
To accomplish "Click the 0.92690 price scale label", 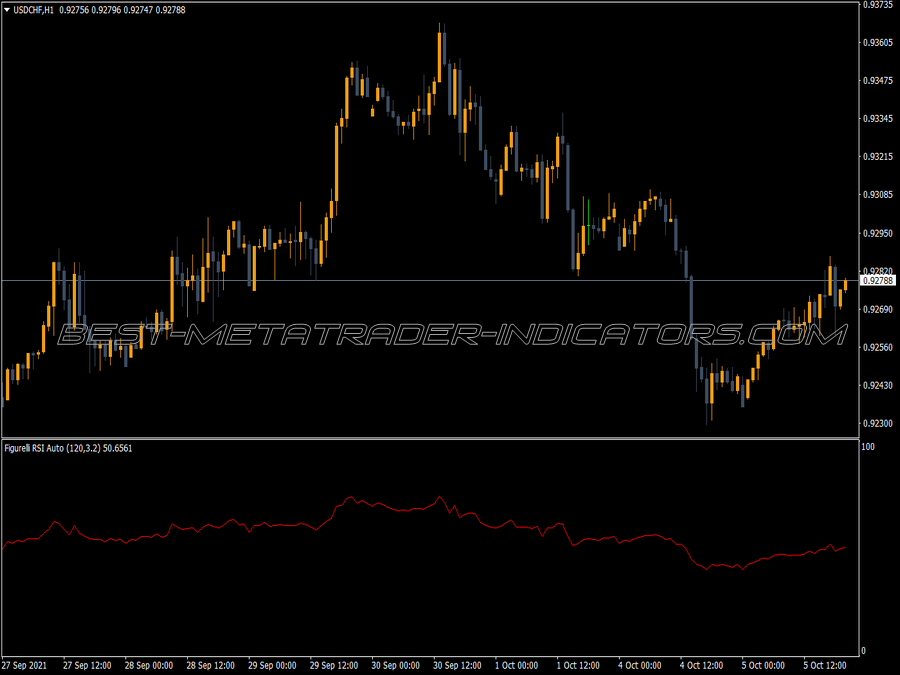I will tap(878, 309).
